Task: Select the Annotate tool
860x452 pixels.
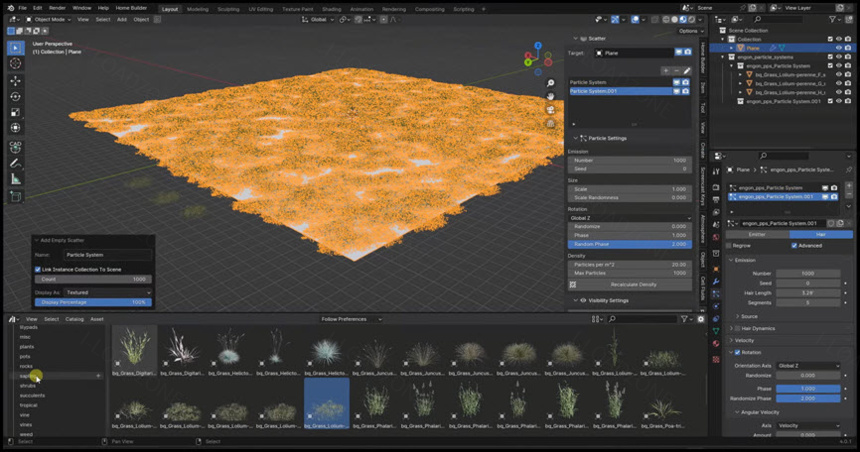Action: click(15, 163)
